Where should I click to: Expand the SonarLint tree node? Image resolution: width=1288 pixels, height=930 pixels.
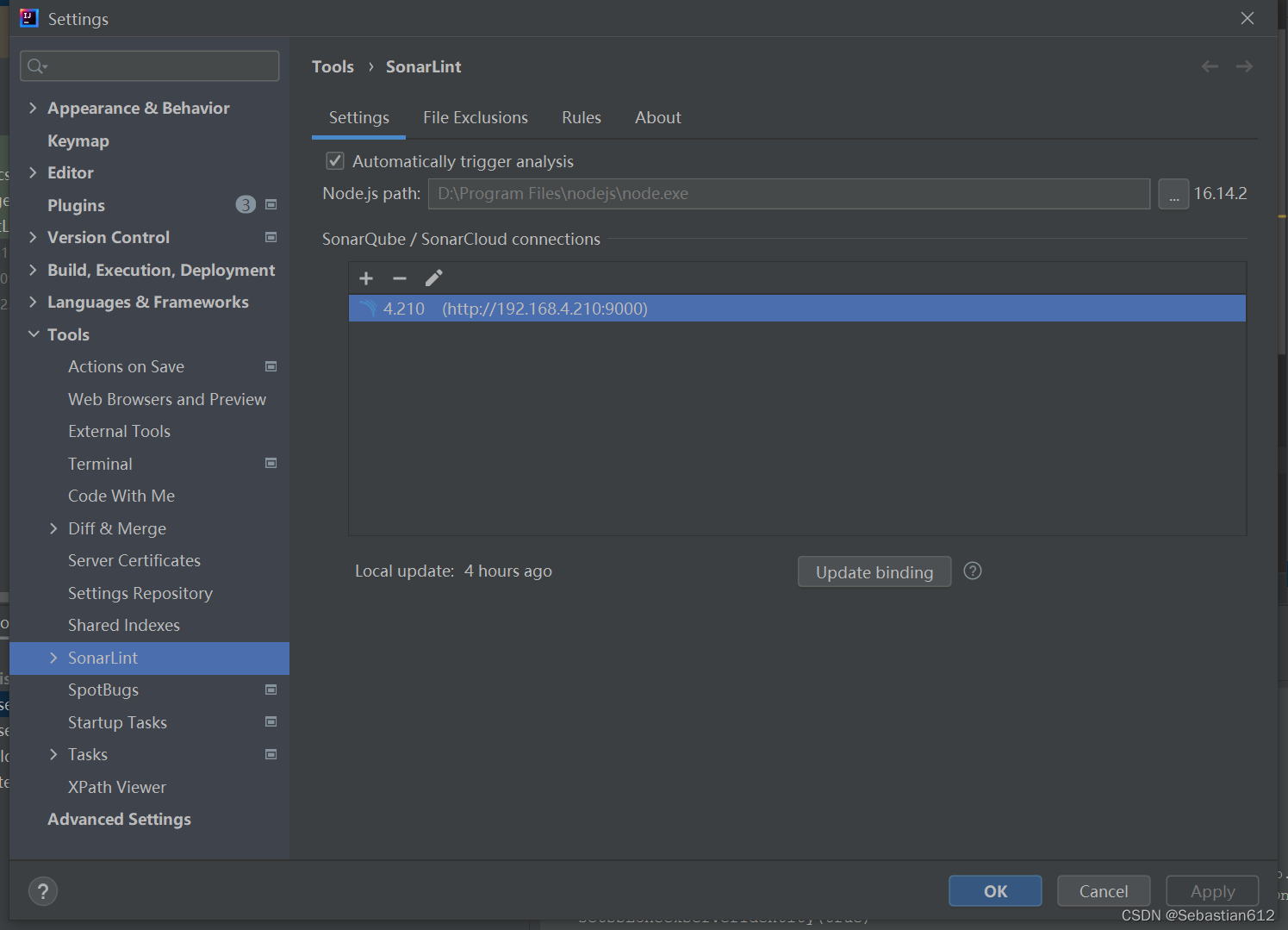(x=53, y=658)
